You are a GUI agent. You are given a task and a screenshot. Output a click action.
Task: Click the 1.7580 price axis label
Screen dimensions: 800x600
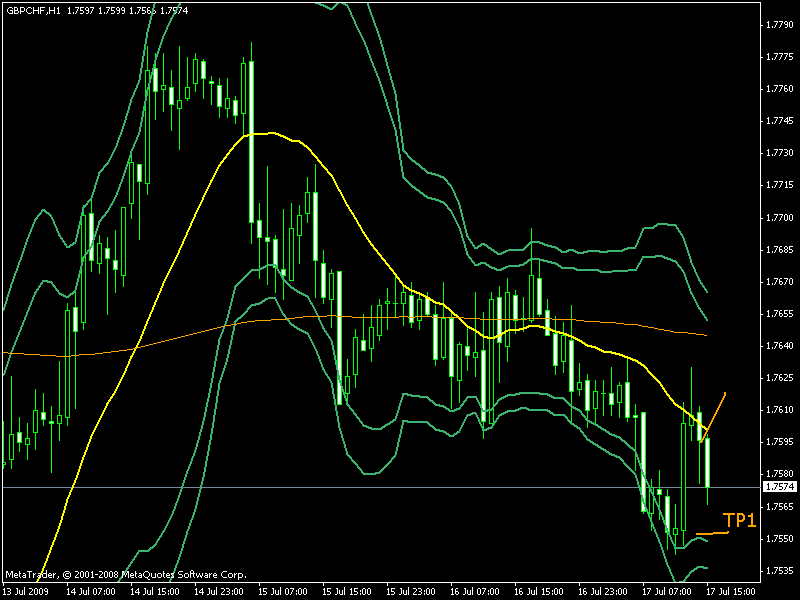tap(780, 474)
